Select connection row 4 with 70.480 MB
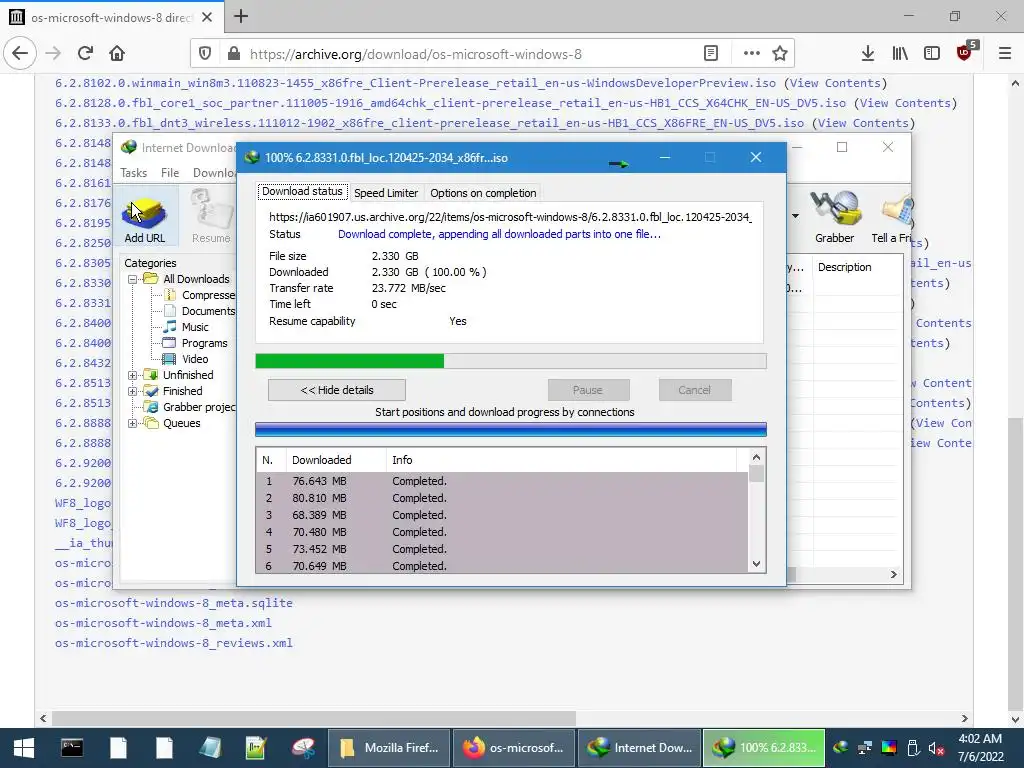 click(502, 532)
